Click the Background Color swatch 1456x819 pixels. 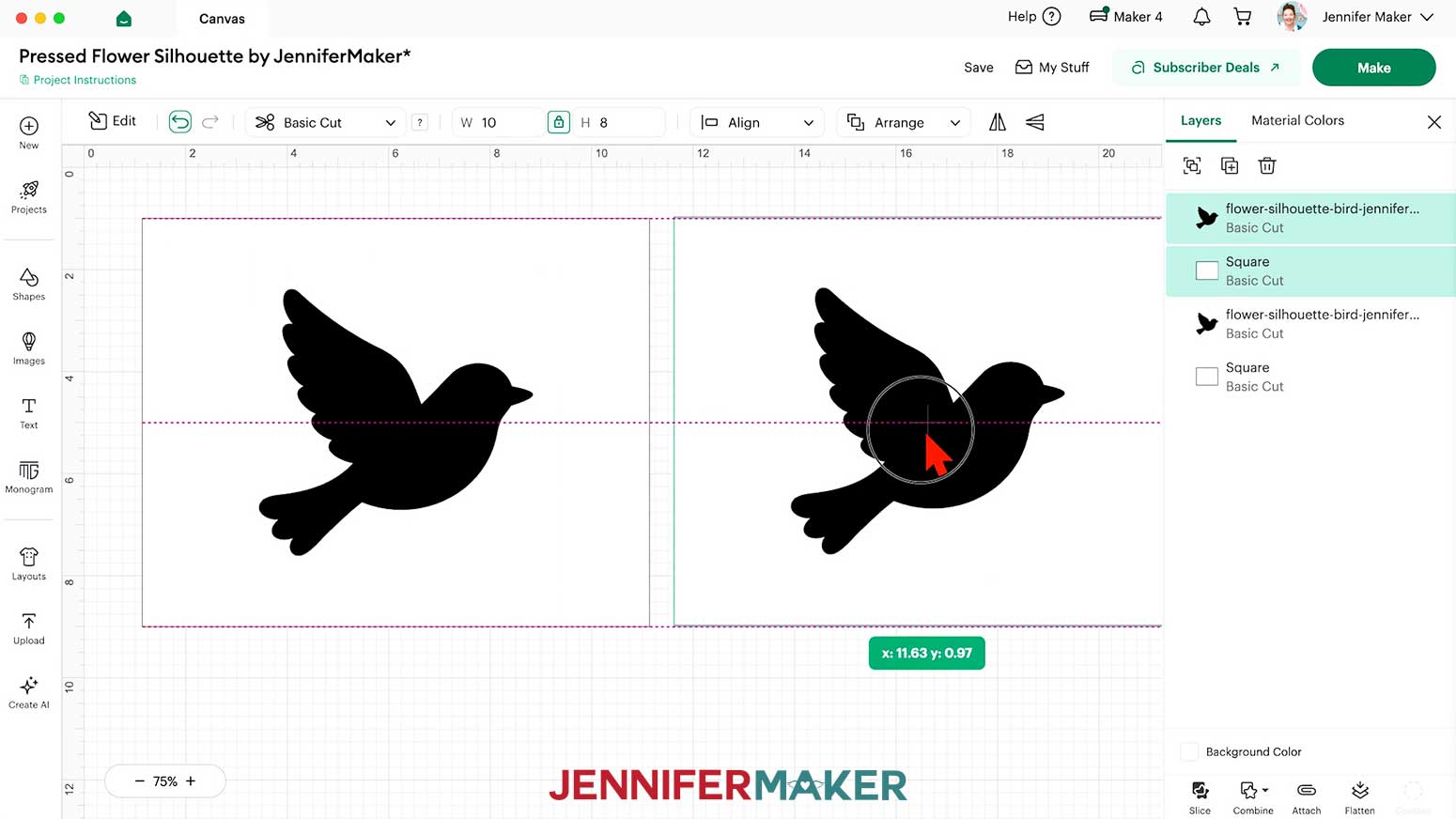click(x=1190, y=752)
